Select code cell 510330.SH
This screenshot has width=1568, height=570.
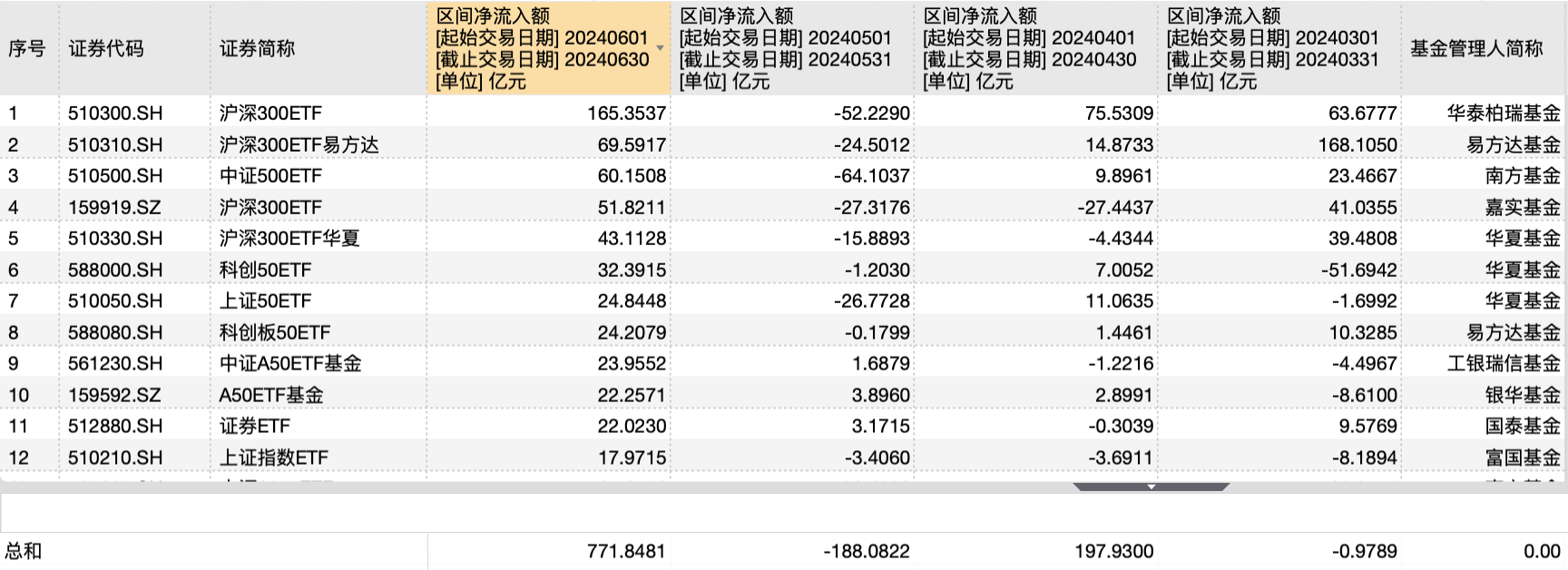(x=115, y=238)
